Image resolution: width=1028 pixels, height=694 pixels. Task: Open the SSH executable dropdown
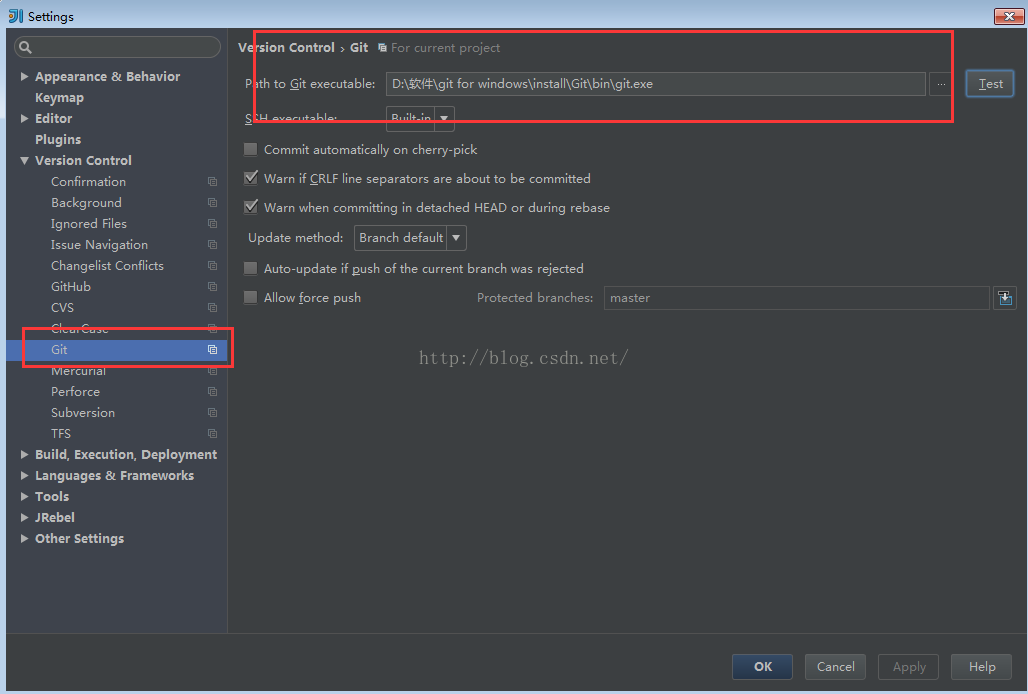point(420,119)
